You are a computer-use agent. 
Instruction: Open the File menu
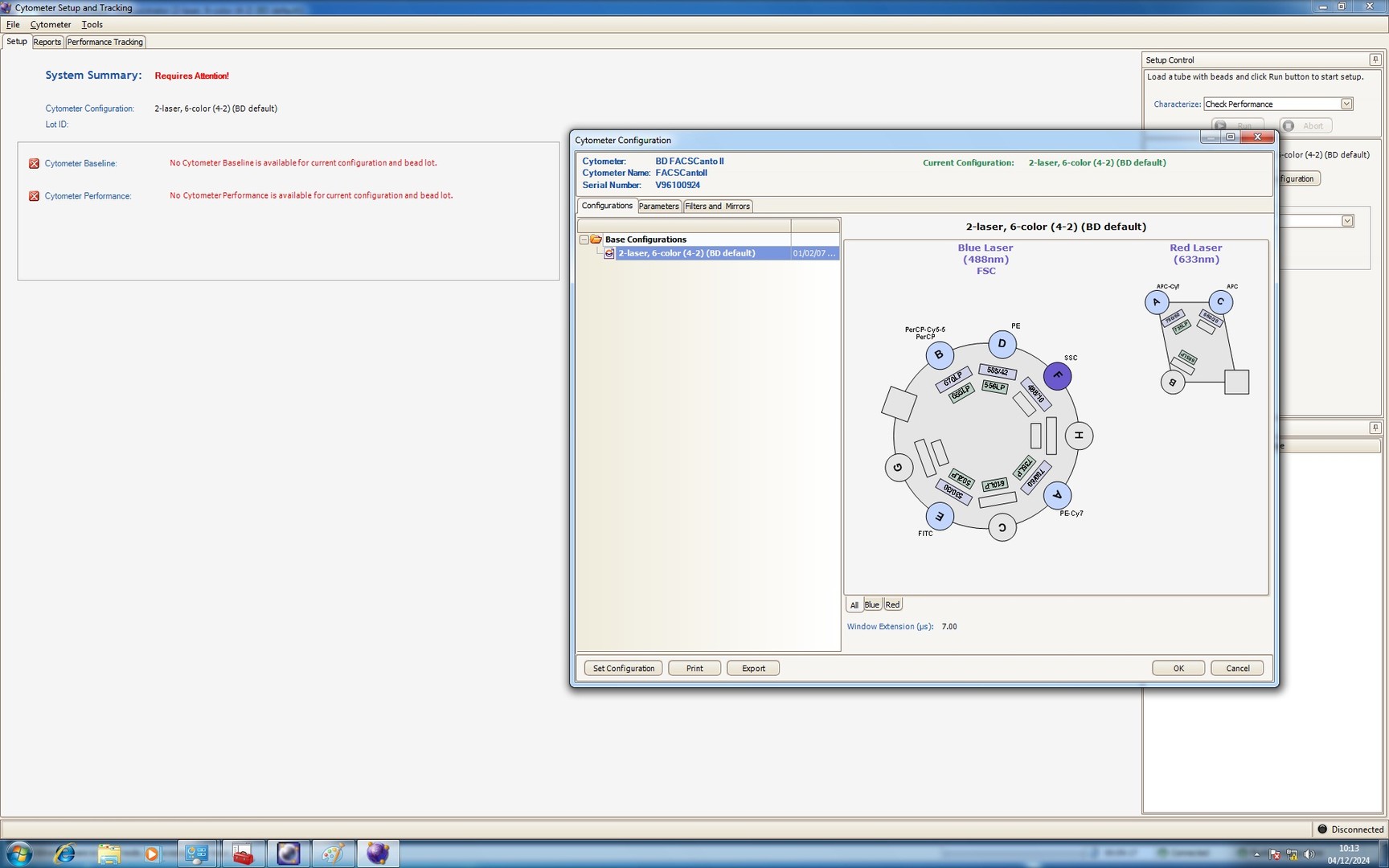coord(13,25)
